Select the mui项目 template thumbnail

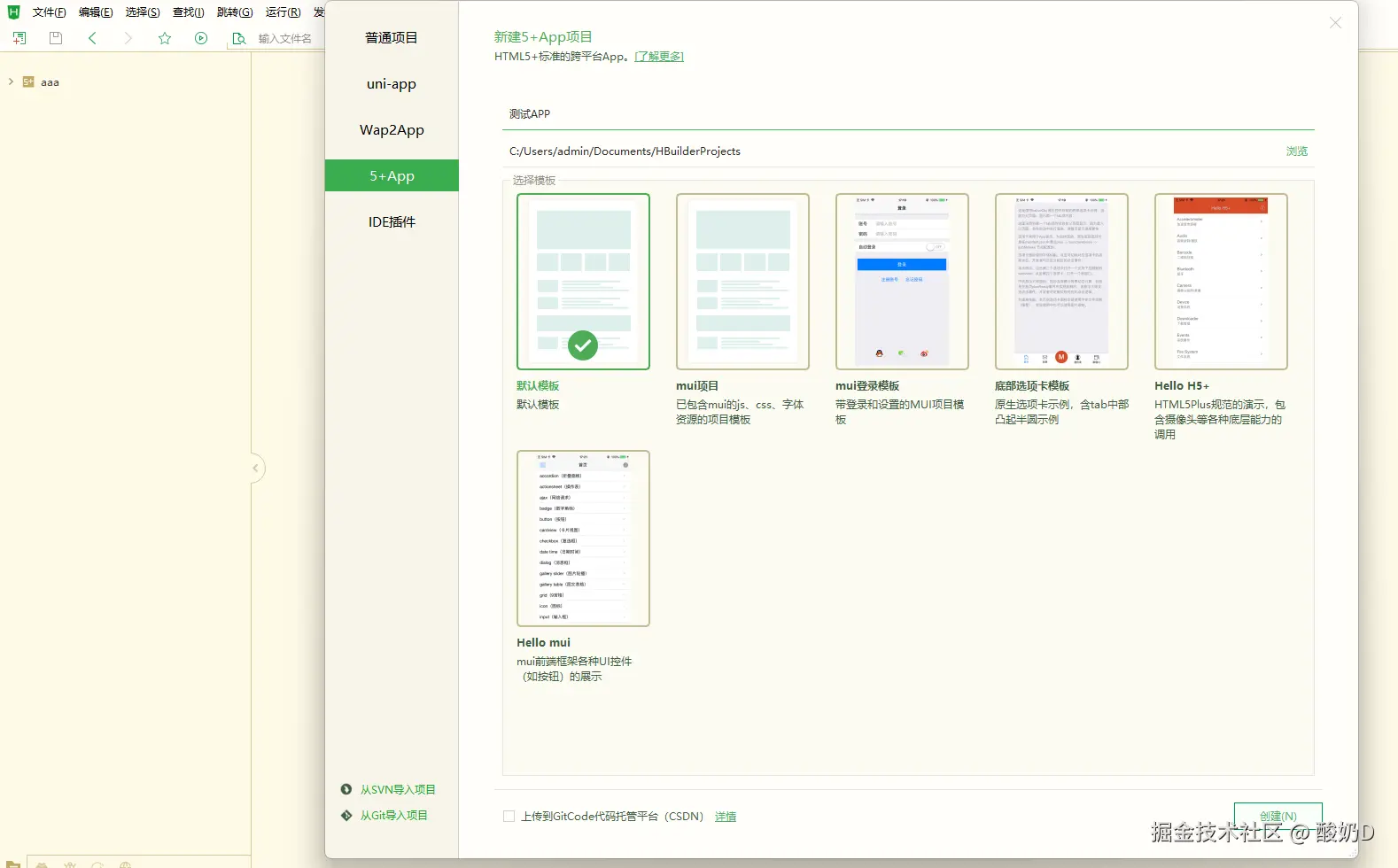point(742,282)
